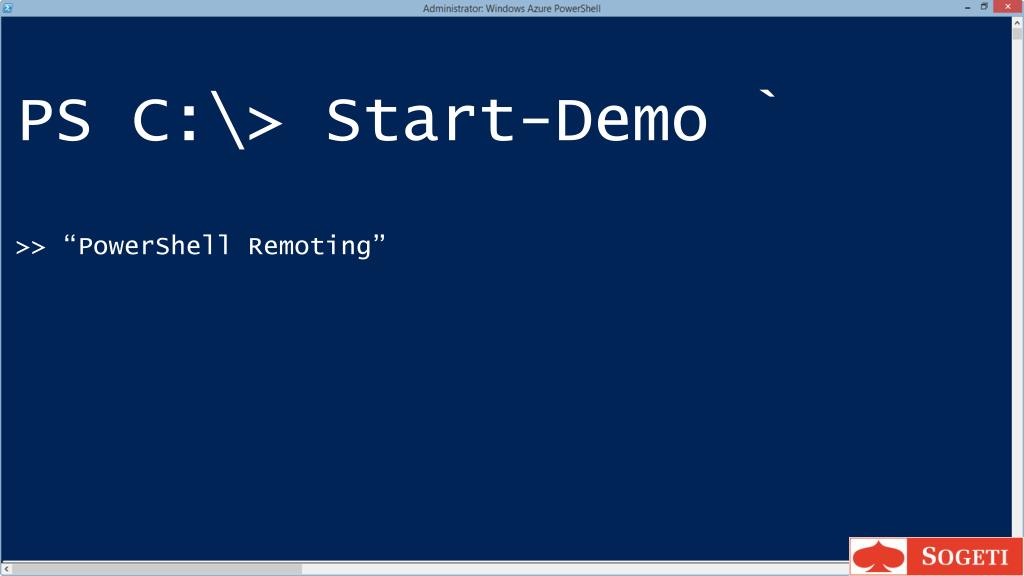Click the ">>" continuation prompt
This screenshot has width=1024, height=576.
pyautogui.click(x=30, y=248)
